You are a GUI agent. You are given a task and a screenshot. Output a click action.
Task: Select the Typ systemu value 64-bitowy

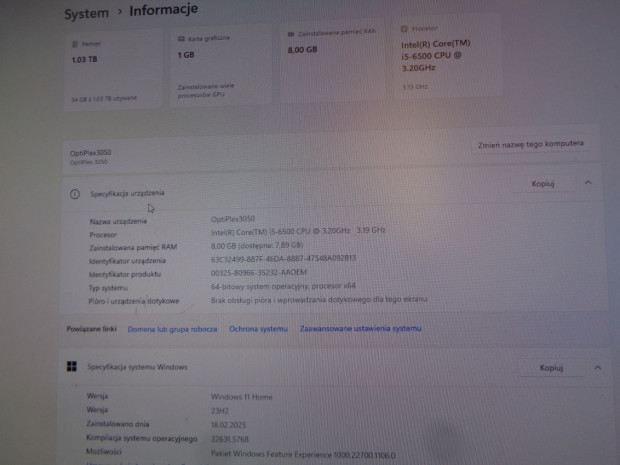(x=283, y=286)
